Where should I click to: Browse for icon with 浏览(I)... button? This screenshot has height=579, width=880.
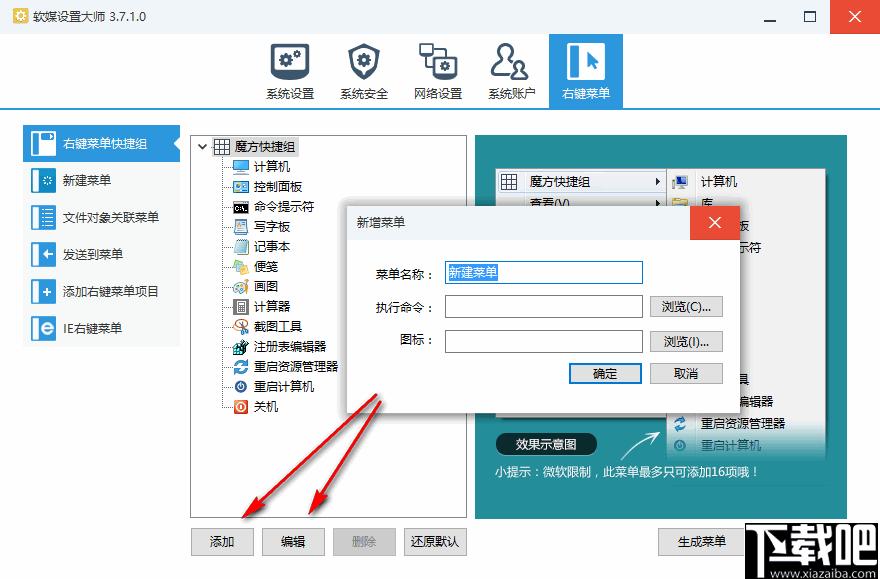pos(686,342)
